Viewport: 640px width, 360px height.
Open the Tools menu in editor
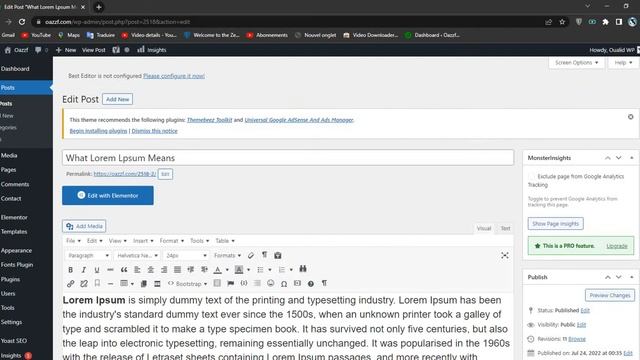pyautogui.click(x=199, y=241)
